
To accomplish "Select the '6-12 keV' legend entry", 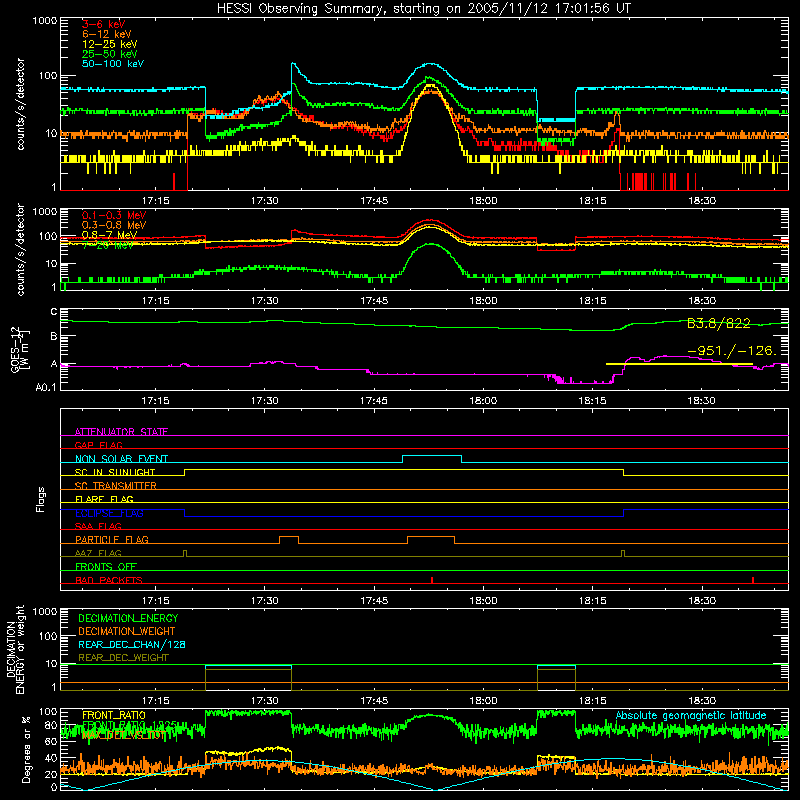I will [106, 34].
